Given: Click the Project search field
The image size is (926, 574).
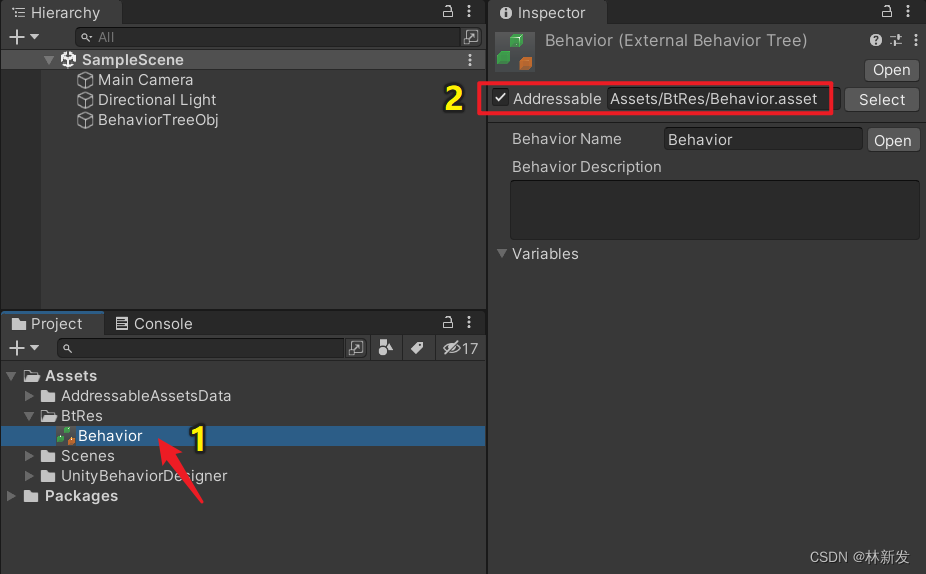Looking at the screenshot, I should (x=201, y=348).
